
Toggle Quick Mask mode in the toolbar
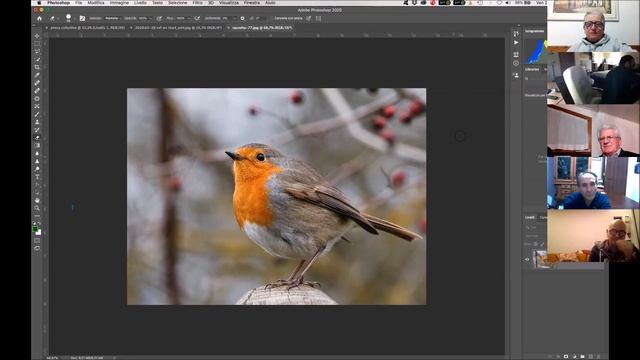[37, 240]
